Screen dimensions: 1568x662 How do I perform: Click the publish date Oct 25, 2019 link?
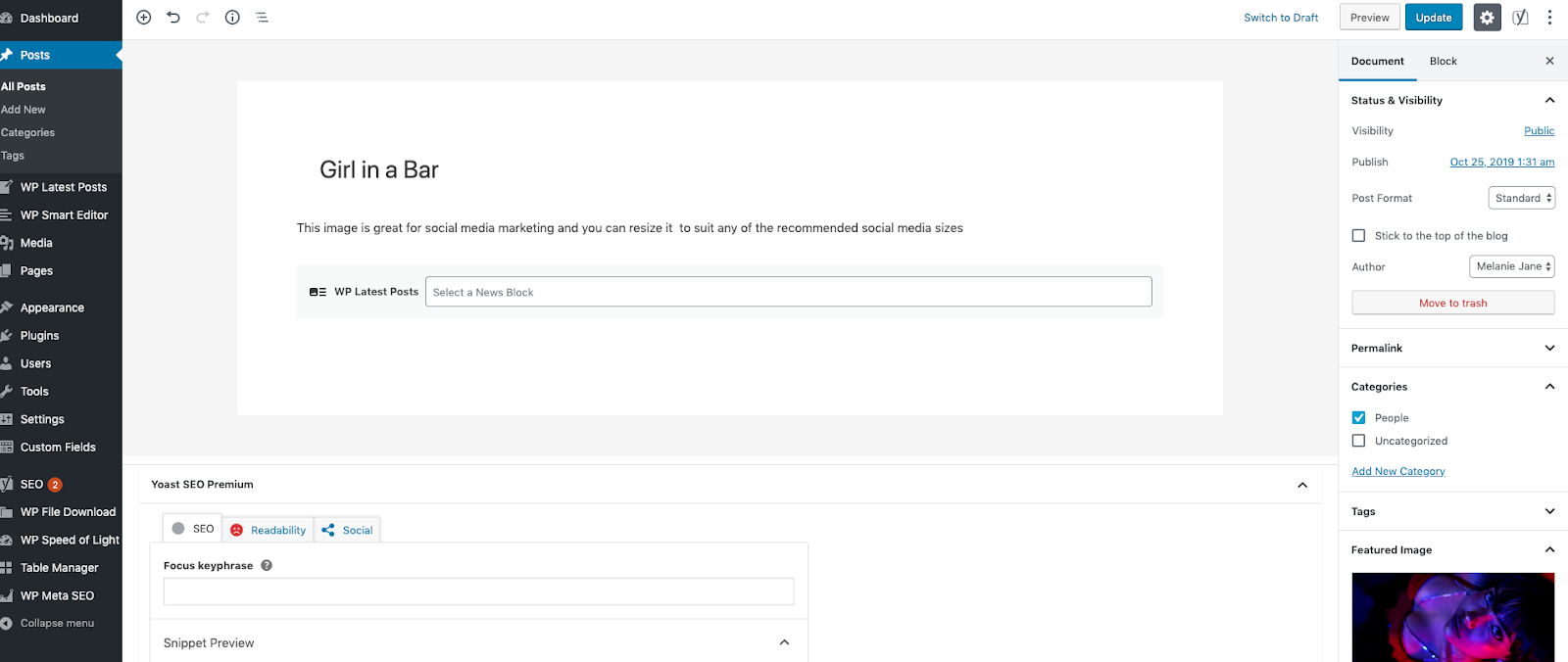click(1501, 162)
